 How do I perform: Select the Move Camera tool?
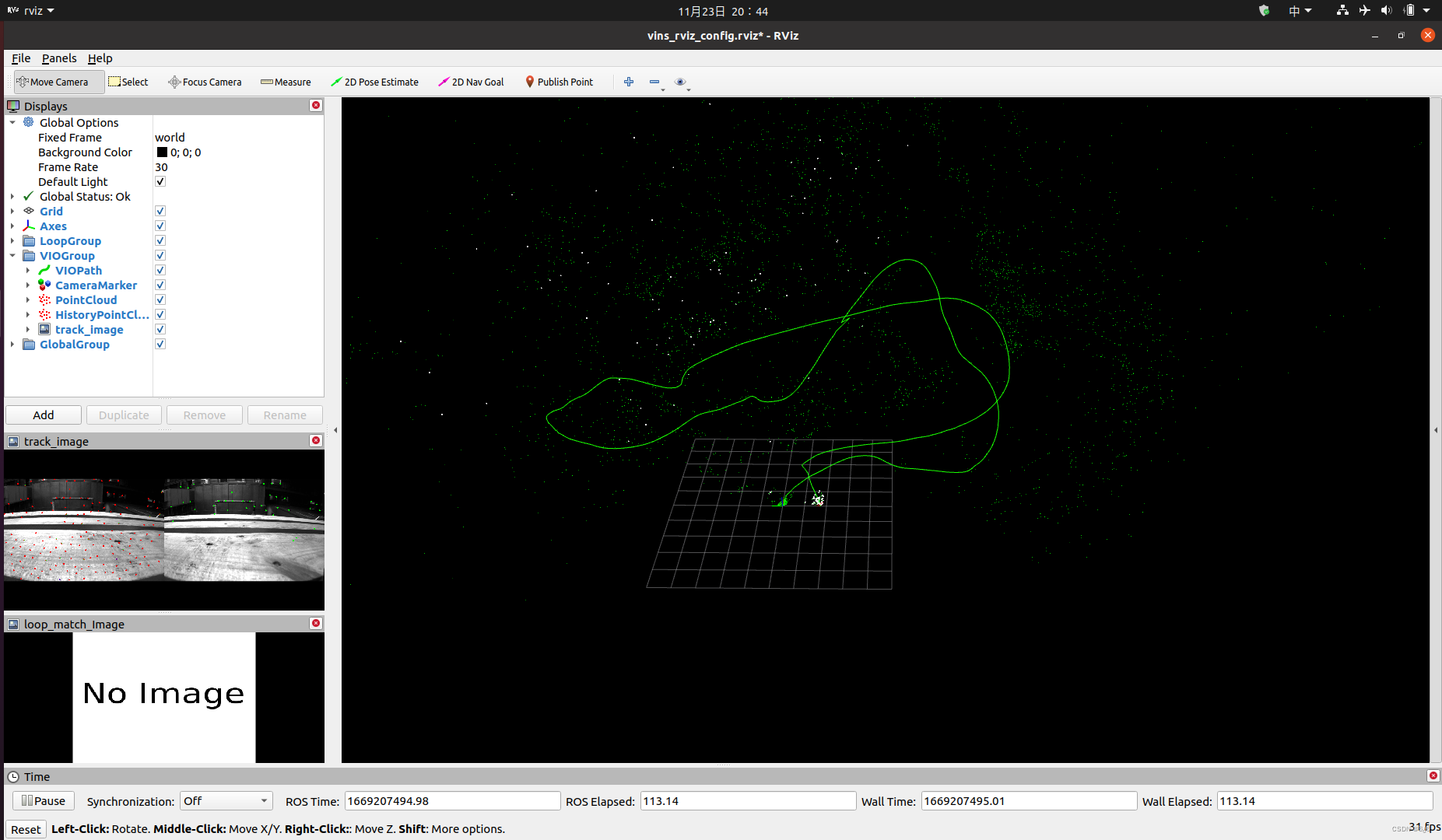(59, 82)
